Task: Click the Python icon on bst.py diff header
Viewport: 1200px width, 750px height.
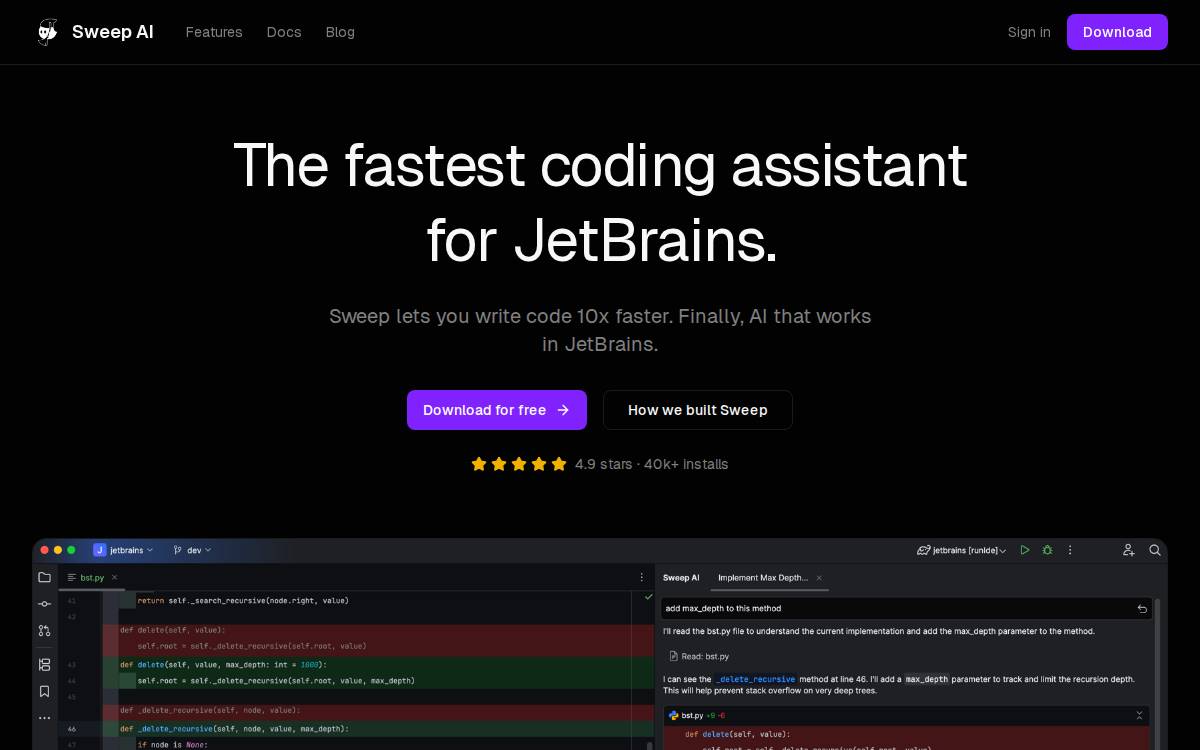Action: pyautogui.click(x=674, y=715)
